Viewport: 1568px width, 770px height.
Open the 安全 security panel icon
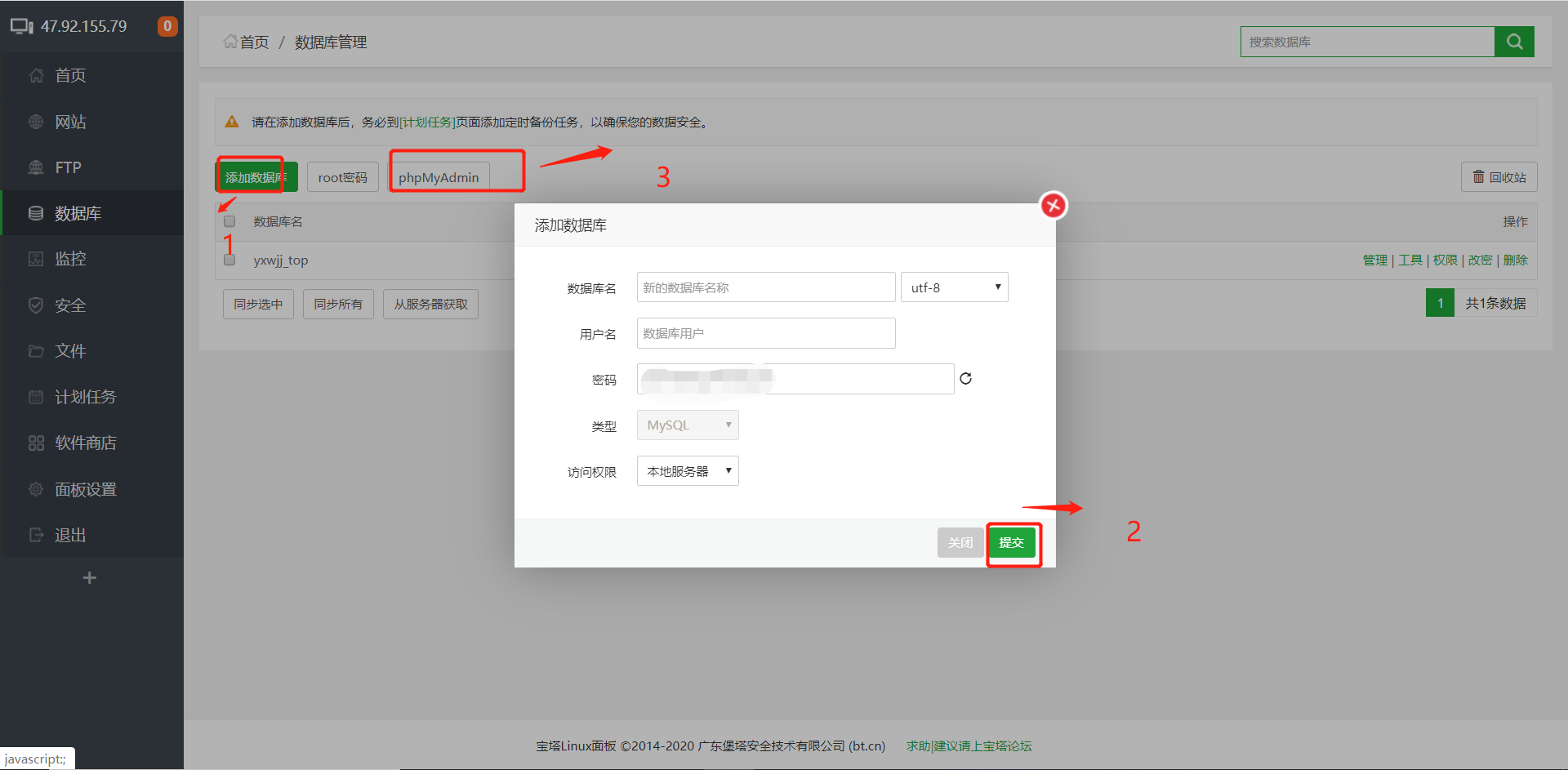click(x=36, y=305)
